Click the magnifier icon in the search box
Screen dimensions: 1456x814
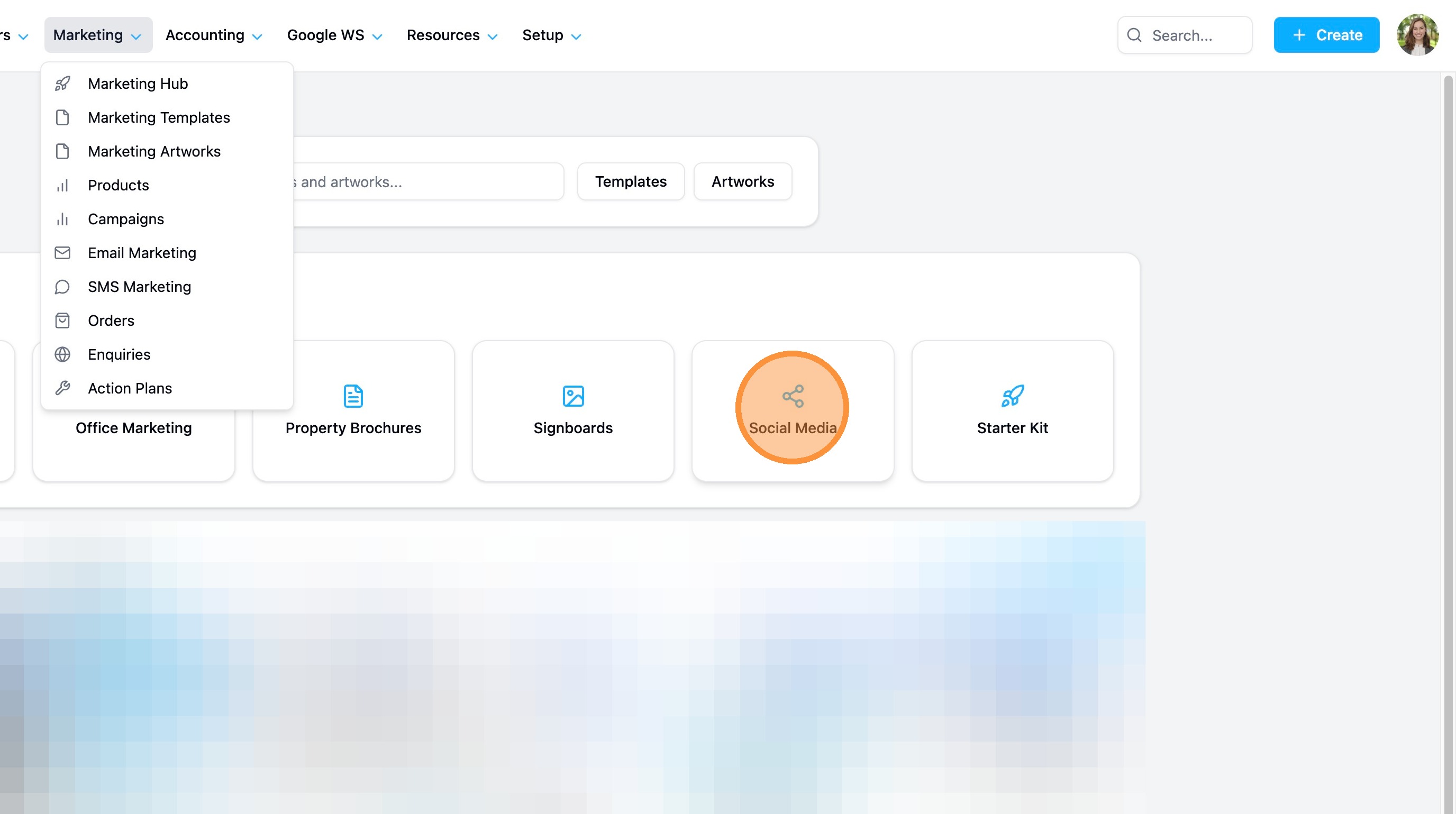1134,35
